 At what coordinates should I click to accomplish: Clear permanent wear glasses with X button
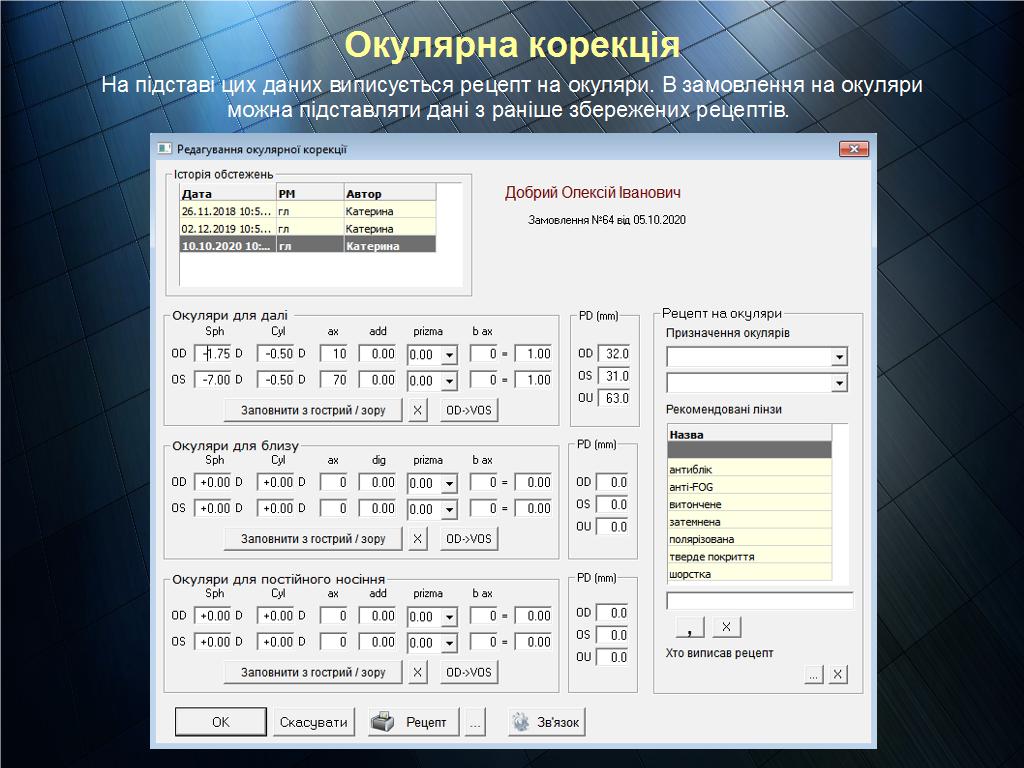418,673
